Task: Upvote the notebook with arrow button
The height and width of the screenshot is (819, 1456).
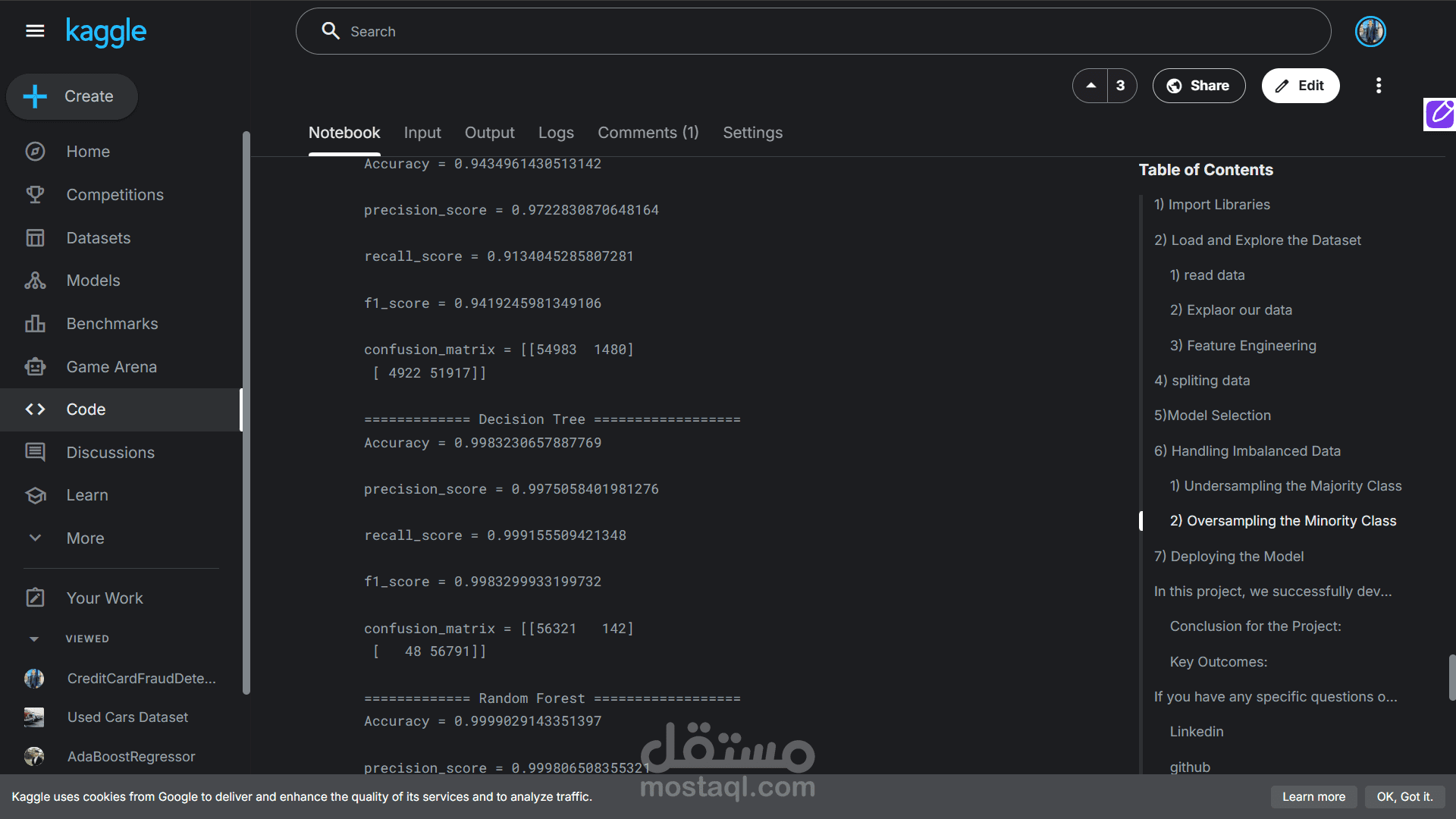Action: coord(1090,86)
